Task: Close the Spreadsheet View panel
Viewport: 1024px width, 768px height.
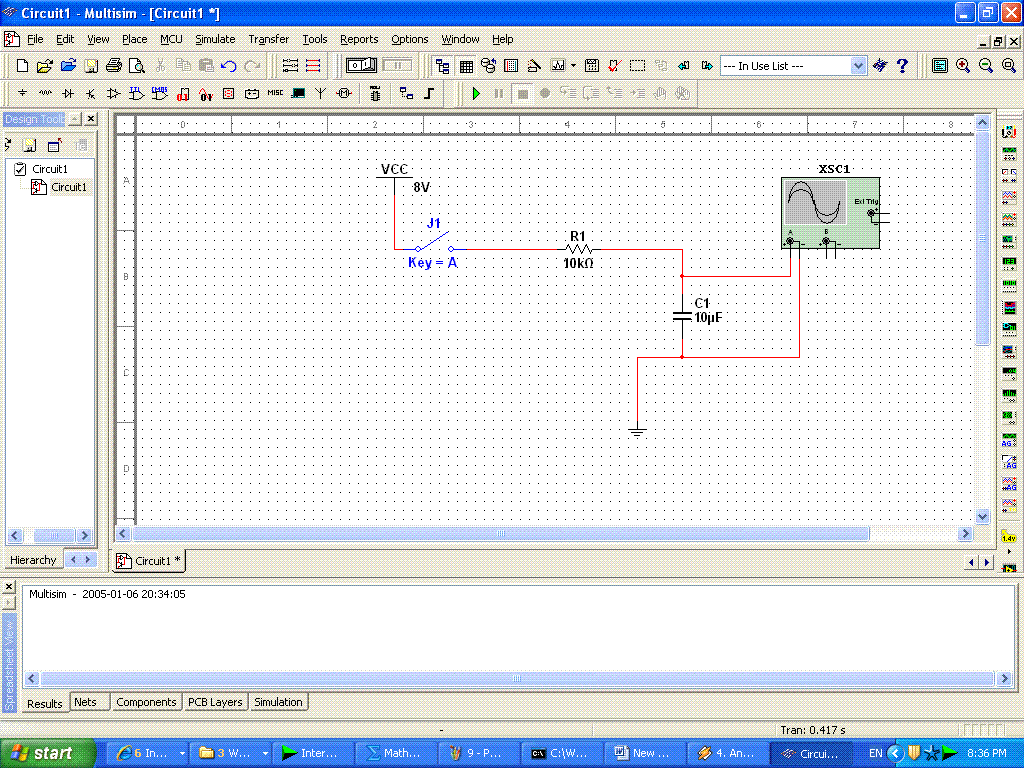Action: click(9, 586)
